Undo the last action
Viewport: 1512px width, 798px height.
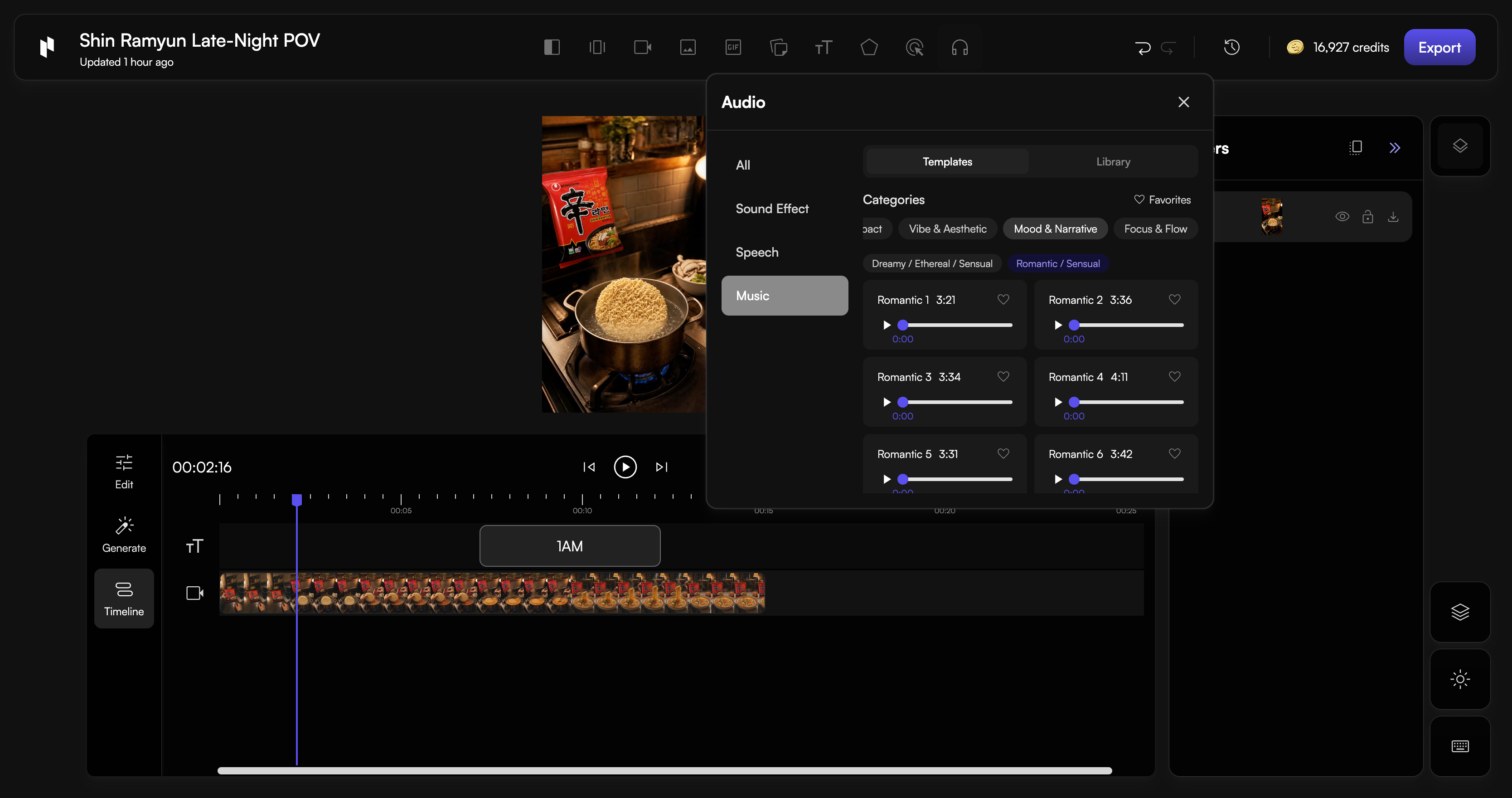point(1143,47)
